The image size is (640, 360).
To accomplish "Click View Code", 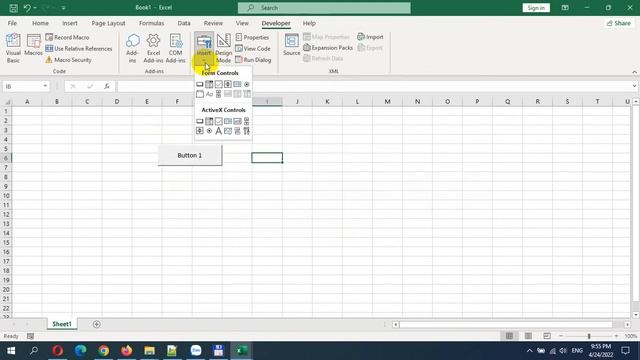I will tap(253, 49).
